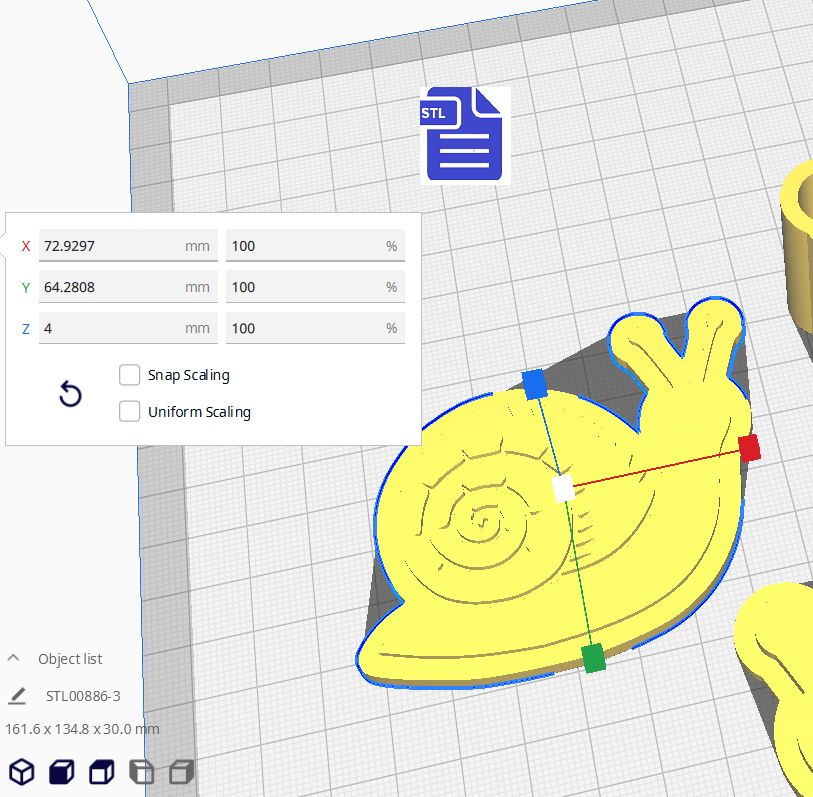Click the red scale handle on the model
The height and width of the screenshot is (797, 813).
(750, 449)
